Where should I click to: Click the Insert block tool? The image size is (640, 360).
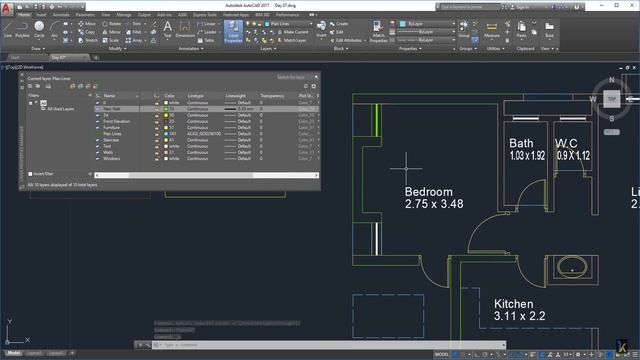click(x=321, y=29)
